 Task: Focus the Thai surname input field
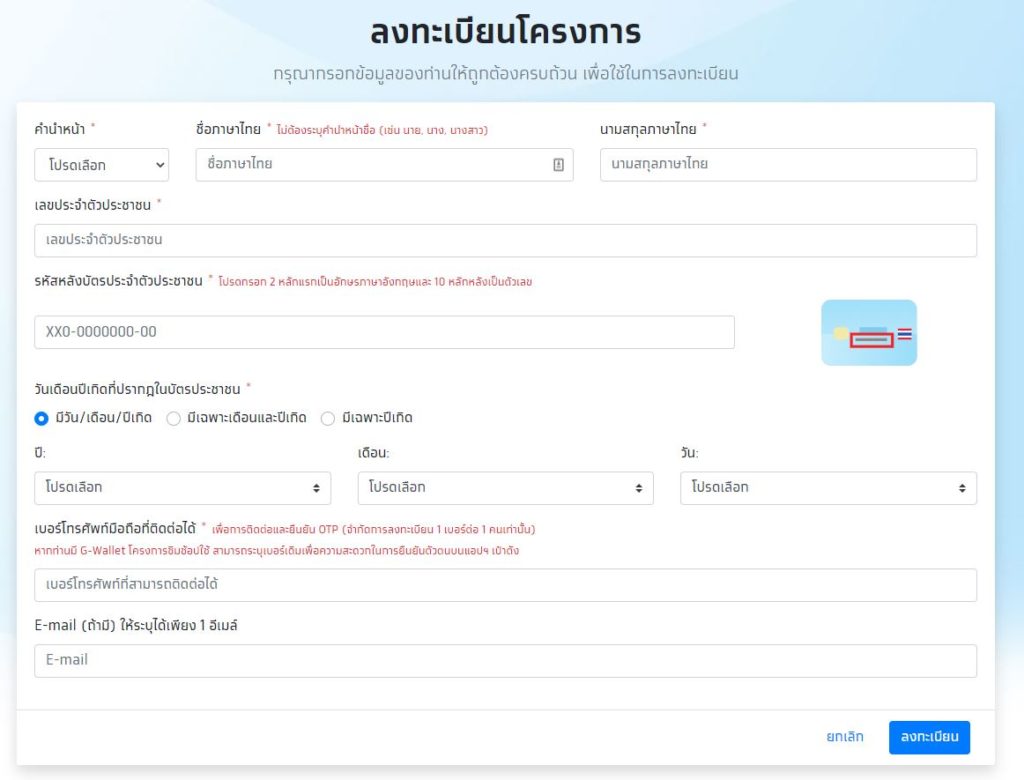point(788,165)
